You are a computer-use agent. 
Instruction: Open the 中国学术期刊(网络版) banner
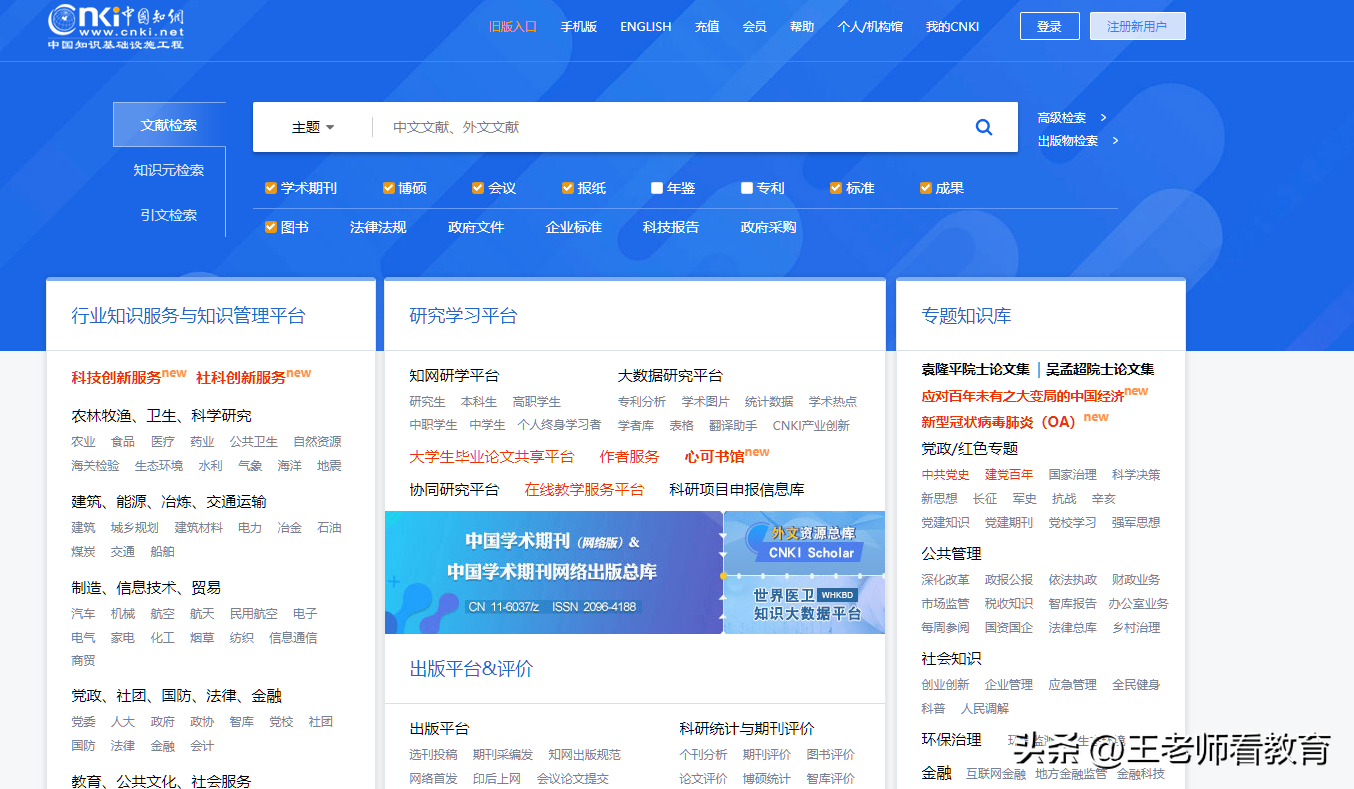554,573
